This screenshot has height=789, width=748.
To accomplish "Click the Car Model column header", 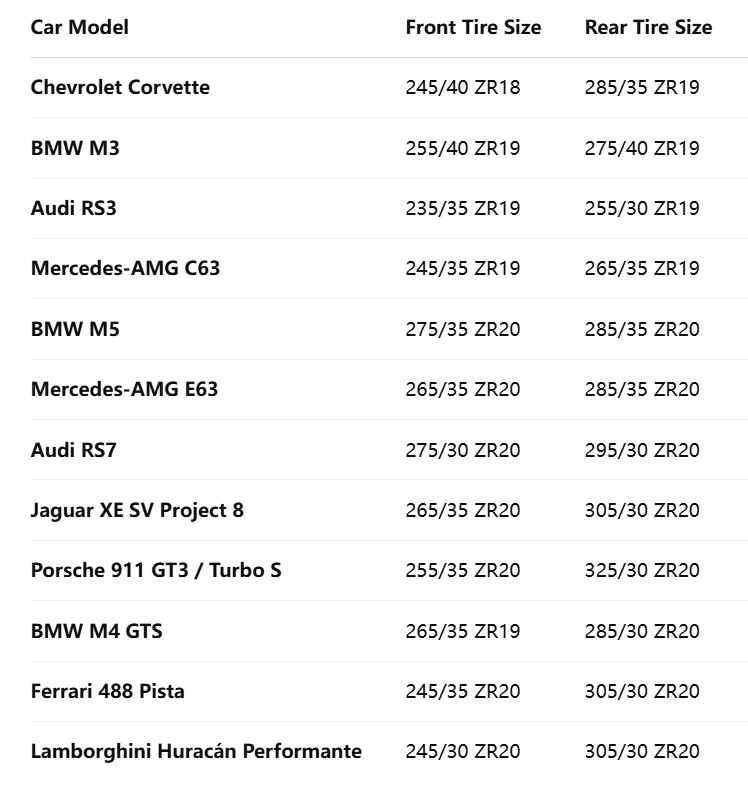I will 80,27.
